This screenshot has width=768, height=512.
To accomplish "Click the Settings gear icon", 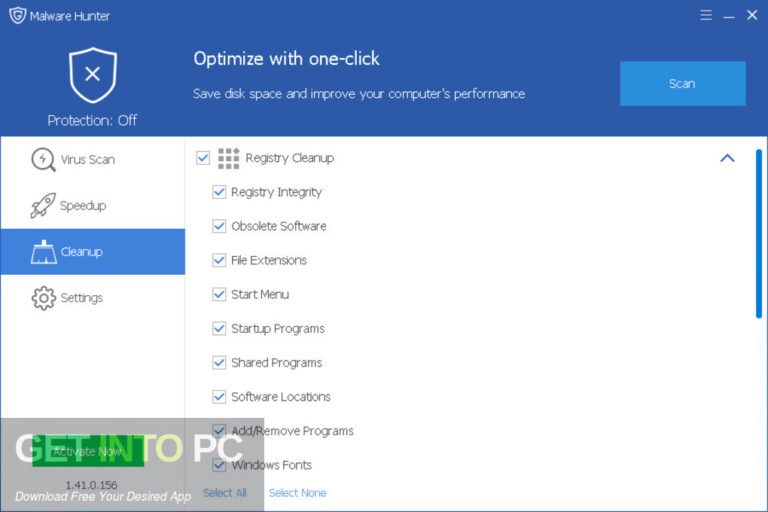I will [44, 298].
